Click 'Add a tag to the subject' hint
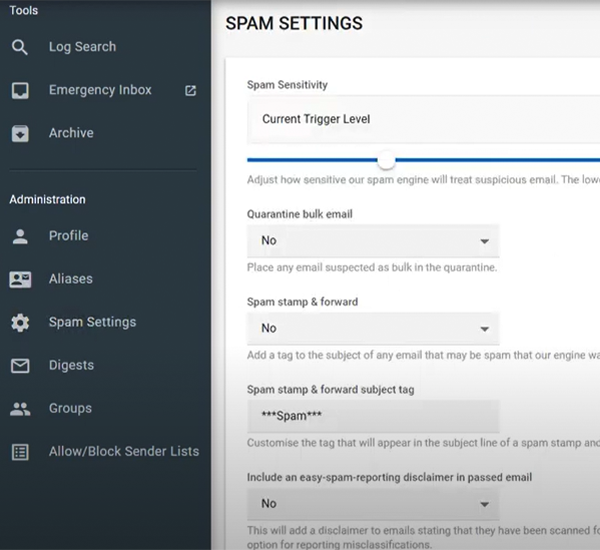Screen dimensions: 600x550 [x=423, y=355]
